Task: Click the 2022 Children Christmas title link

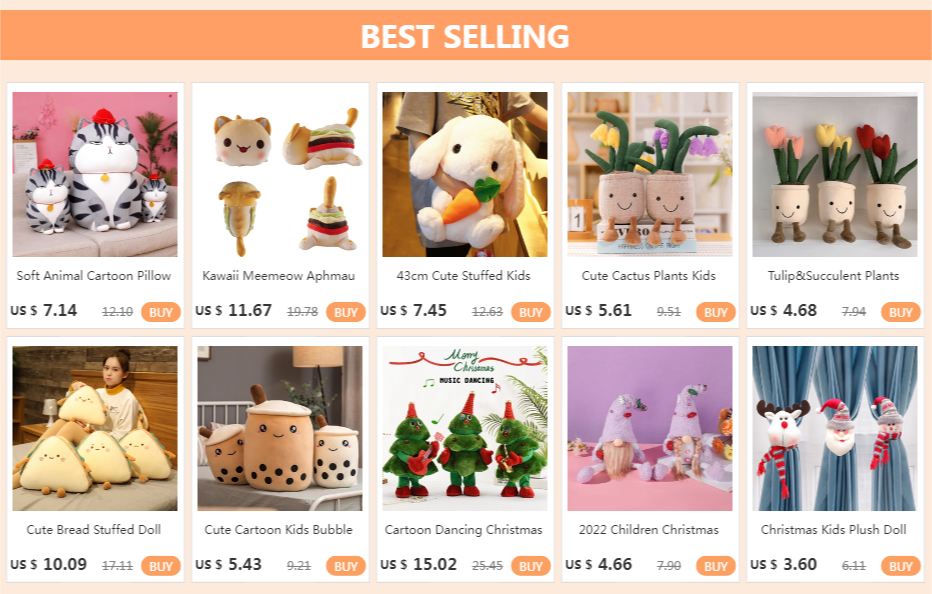Action: (x=649, y=529)
